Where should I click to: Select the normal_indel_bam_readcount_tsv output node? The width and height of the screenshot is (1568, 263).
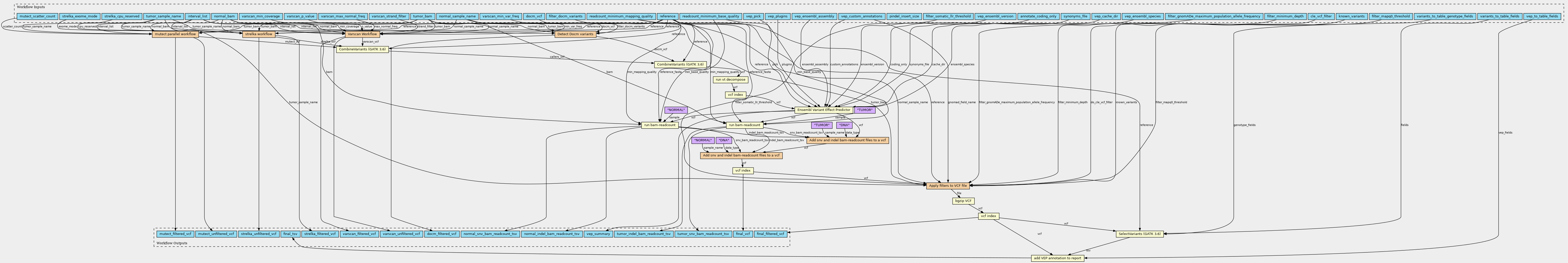[x=551, y=233]
